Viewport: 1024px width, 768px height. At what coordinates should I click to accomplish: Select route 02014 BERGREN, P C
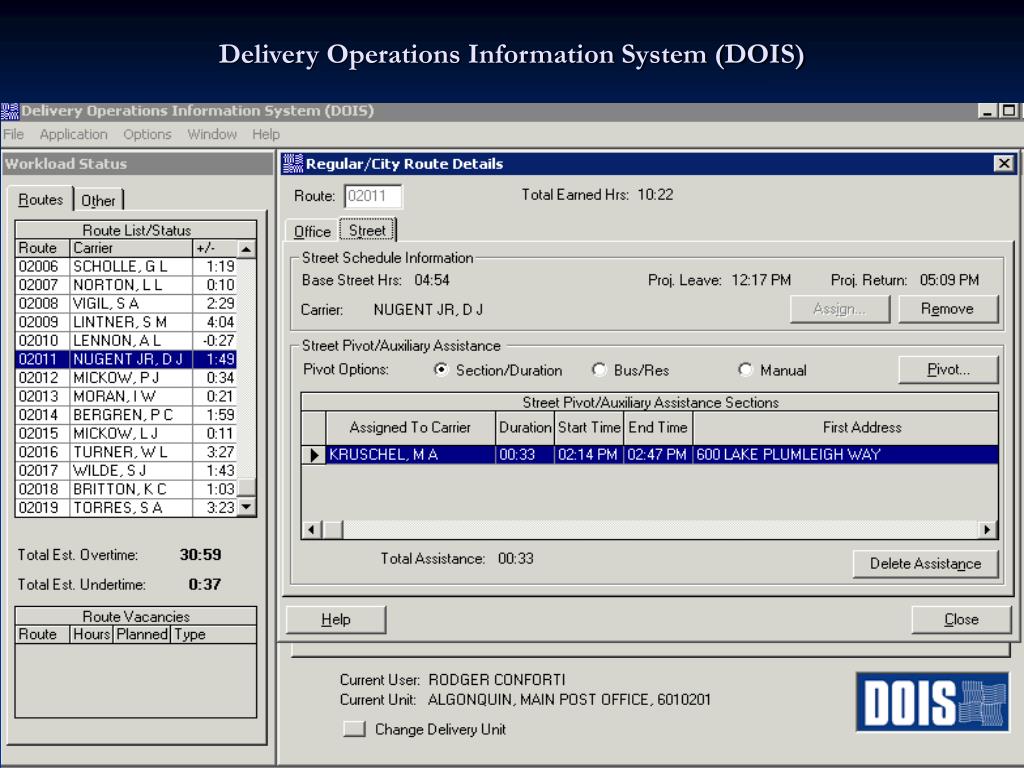[x=126, y=415]
